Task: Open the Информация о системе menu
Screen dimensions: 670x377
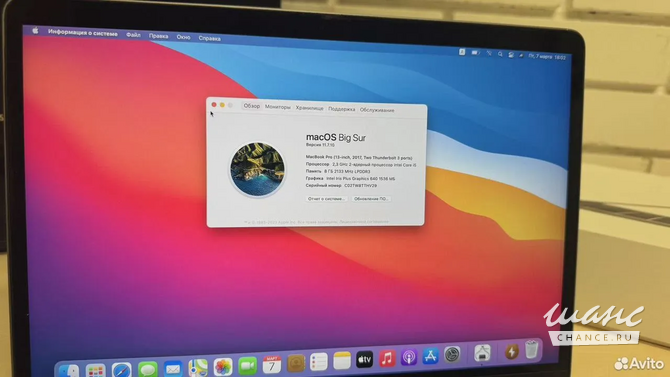Action: 82,32
